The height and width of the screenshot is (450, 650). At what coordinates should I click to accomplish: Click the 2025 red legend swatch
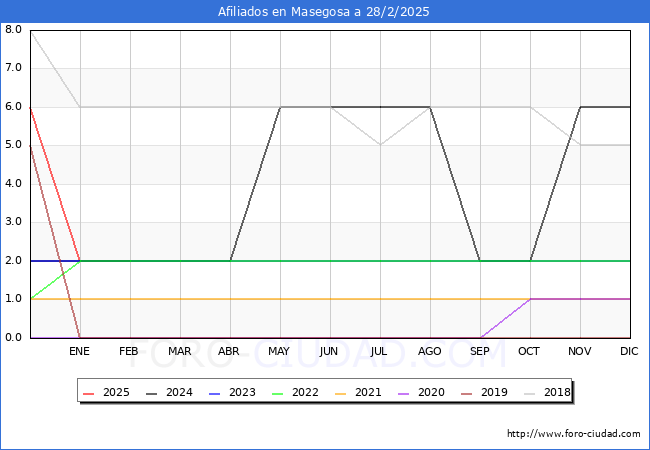click(x=89, y=393)
